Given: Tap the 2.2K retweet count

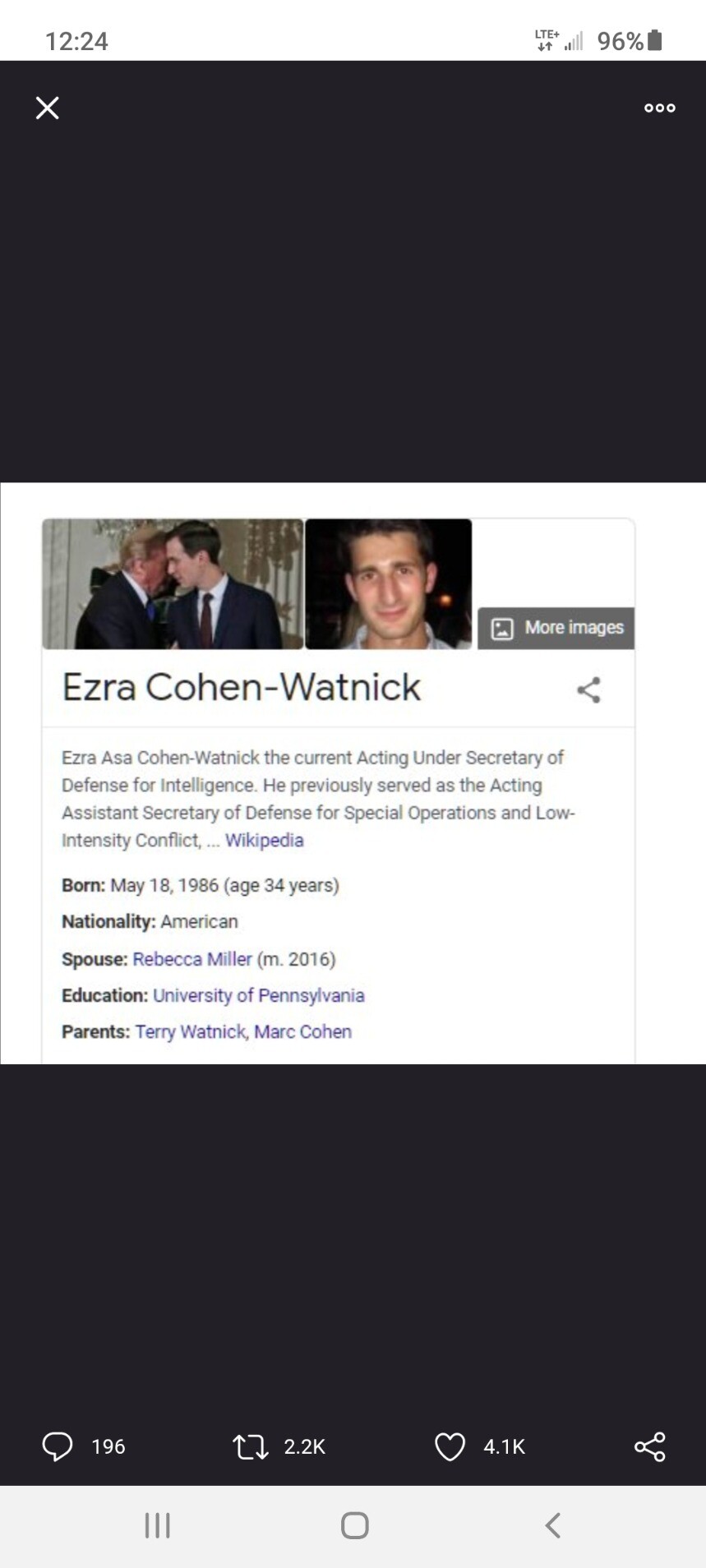Looking at the screenshot, I should click(304, 1446).
